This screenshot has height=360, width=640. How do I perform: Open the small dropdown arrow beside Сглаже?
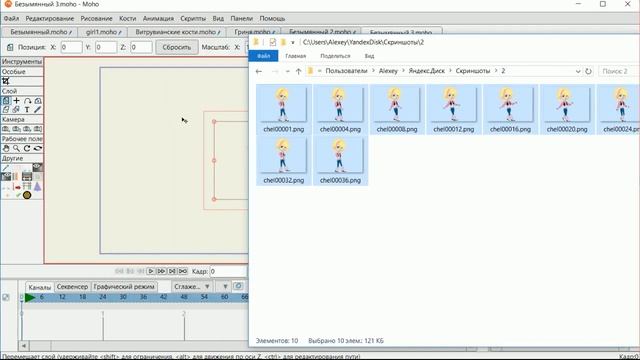(225, 287)
